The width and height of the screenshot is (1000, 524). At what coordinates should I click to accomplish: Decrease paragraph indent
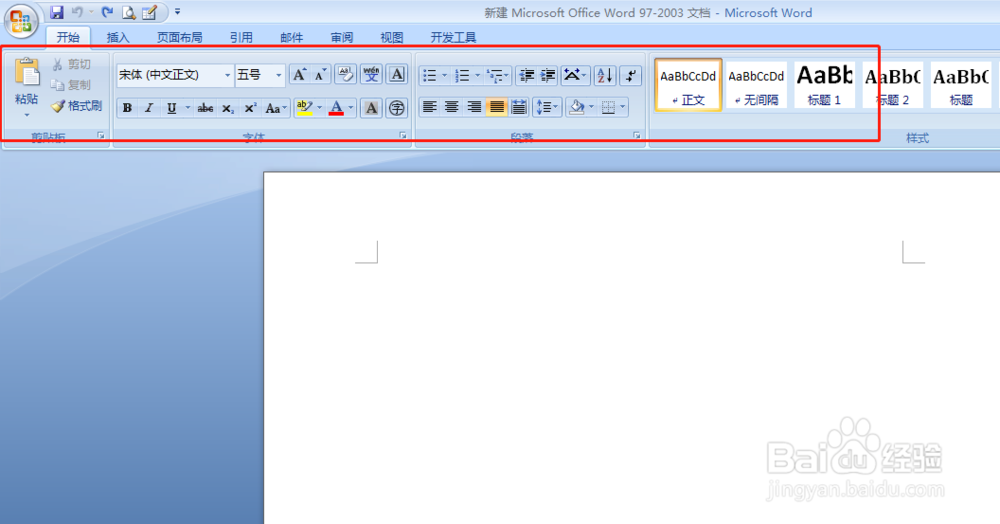click(526, 76)
